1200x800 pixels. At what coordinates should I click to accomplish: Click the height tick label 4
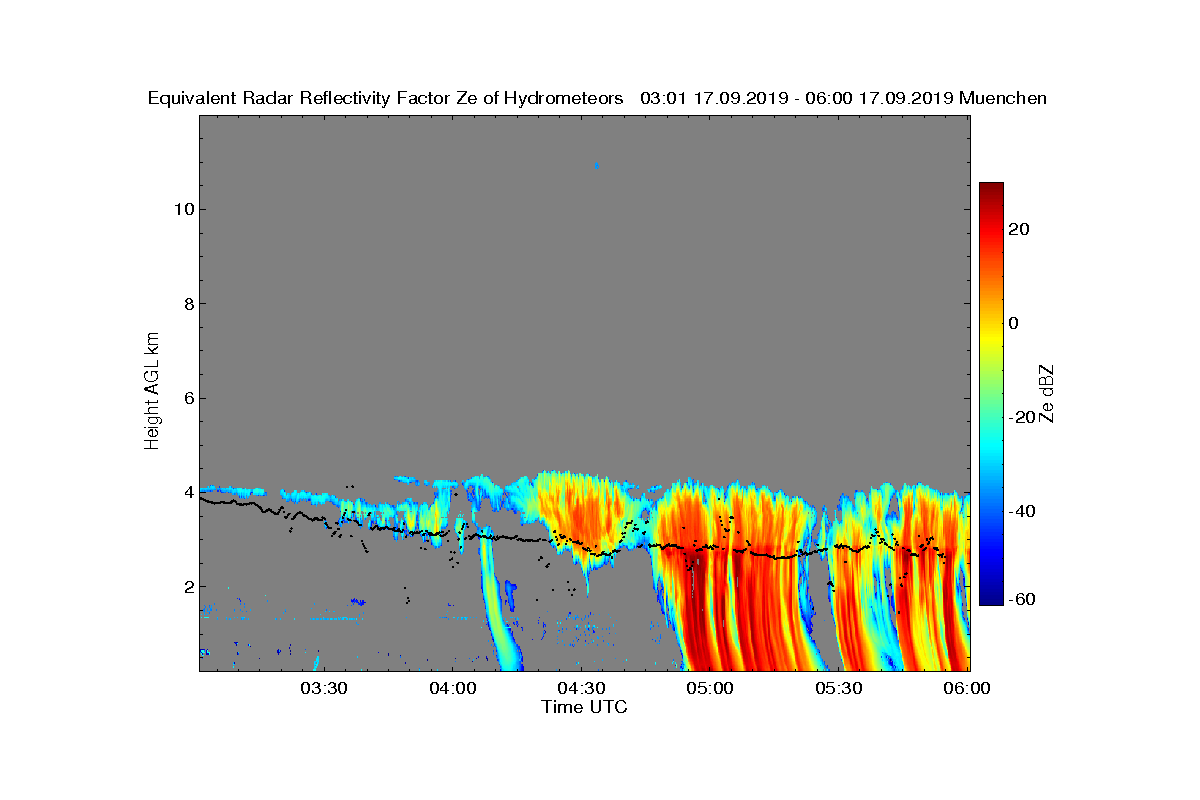tap(187, 493)
